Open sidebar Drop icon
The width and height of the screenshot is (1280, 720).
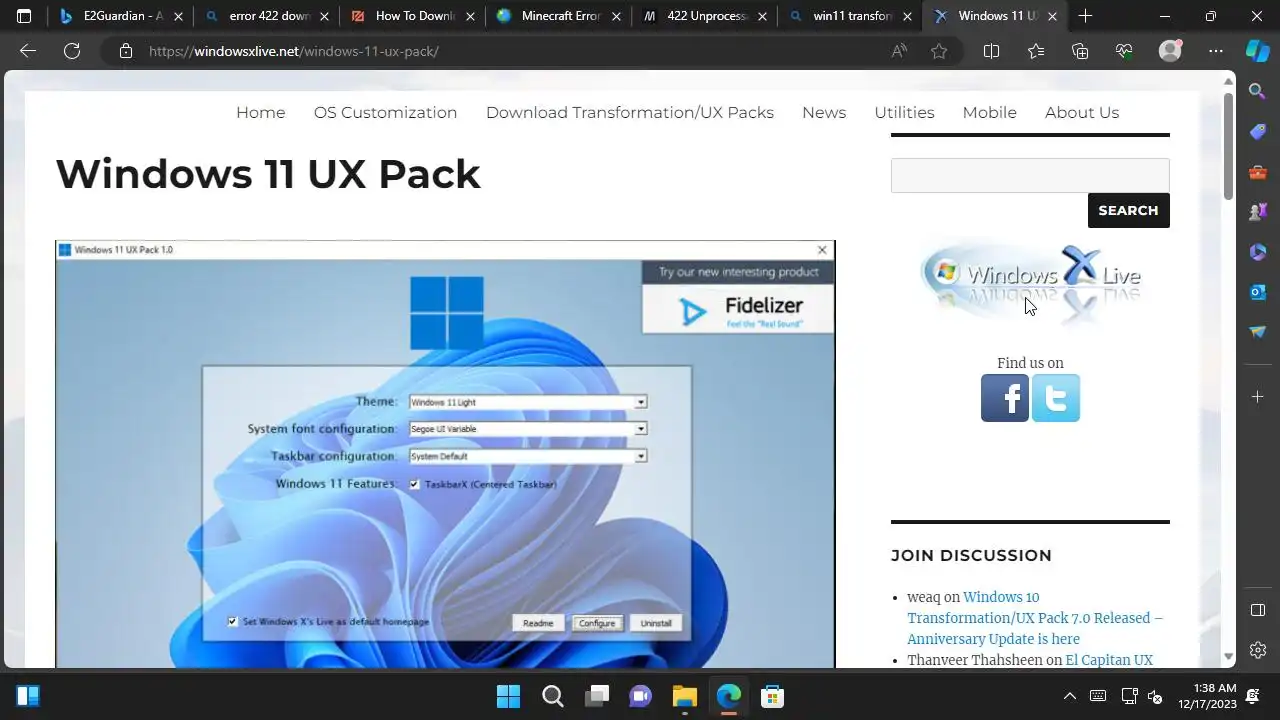tap(1258, 332)
